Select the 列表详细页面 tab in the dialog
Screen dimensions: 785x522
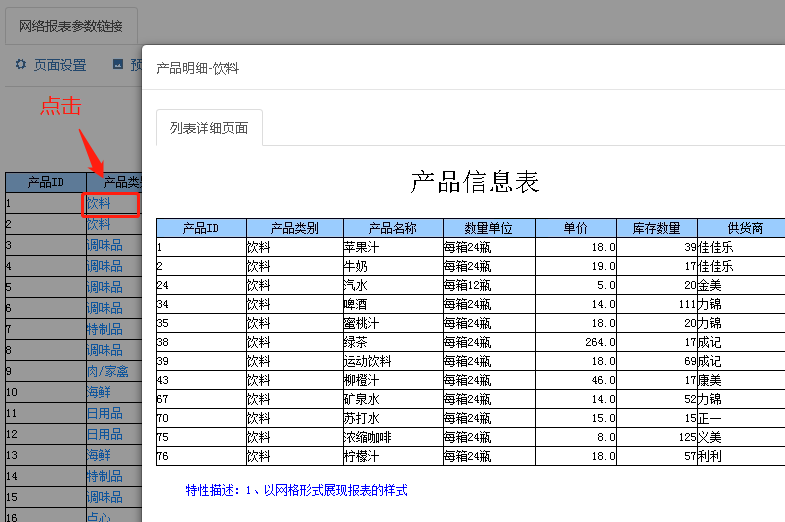209,128
